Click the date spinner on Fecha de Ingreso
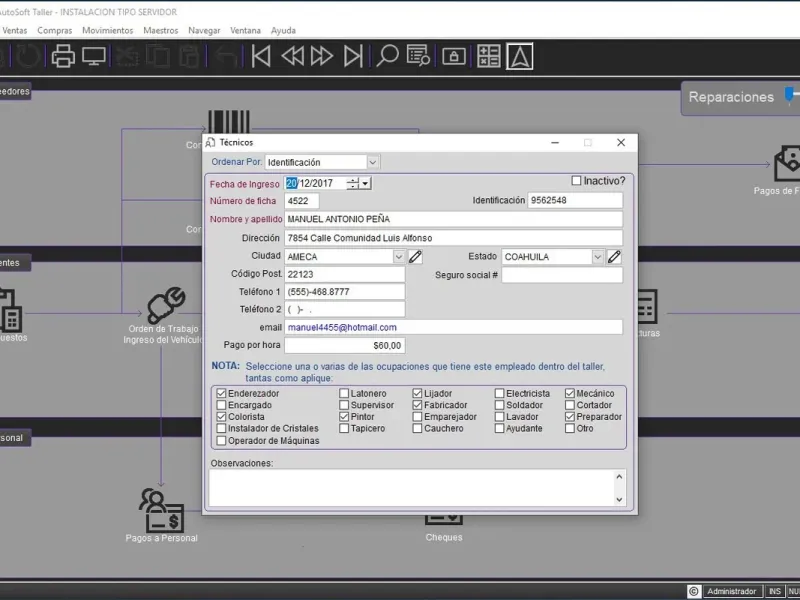Viewport: 800px width, 600px height. (x=353, y=183)
